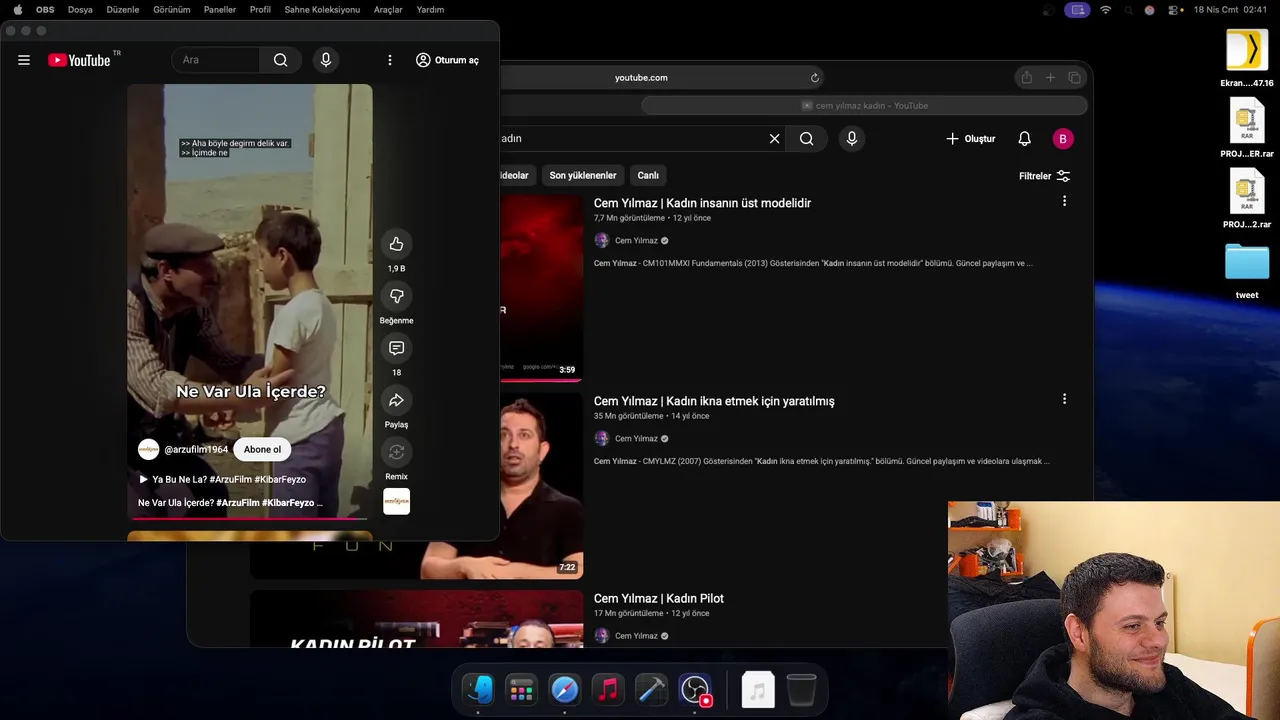Open 'Kadın ikna etmek için yaratılmış' video title
Screen dimensions: 1280x720
714,401
